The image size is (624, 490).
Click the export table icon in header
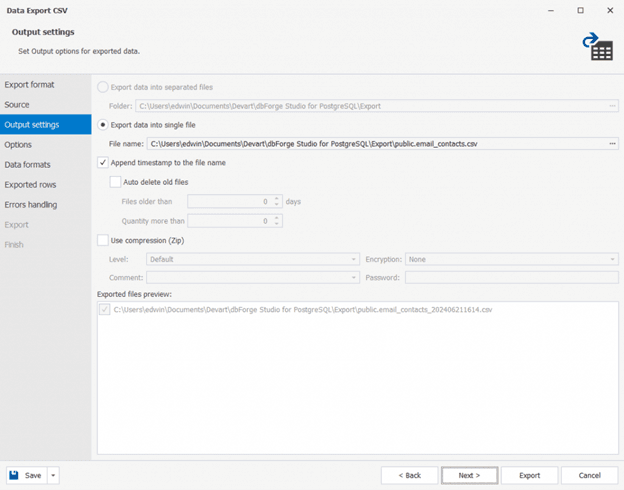click(x=598, y=46)
